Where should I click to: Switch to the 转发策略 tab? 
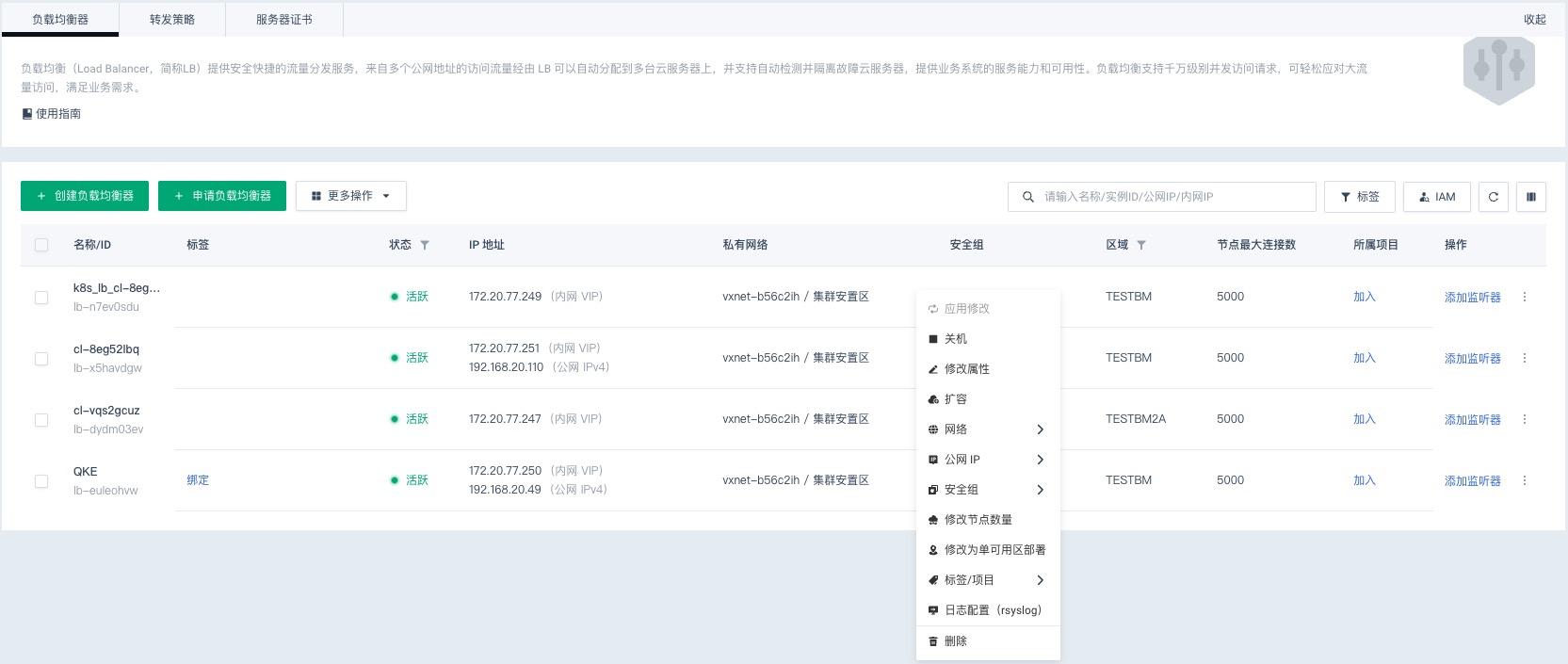click(x=172, y=20)
